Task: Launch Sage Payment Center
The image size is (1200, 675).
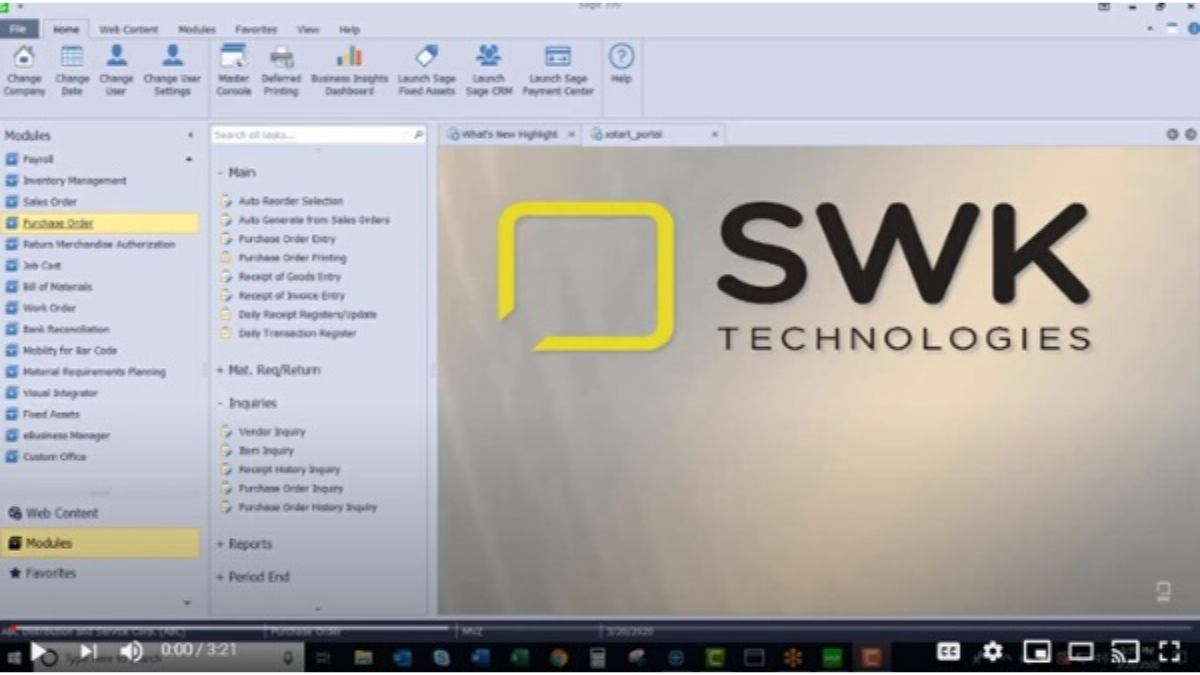Action: click(x=558, y=70)
